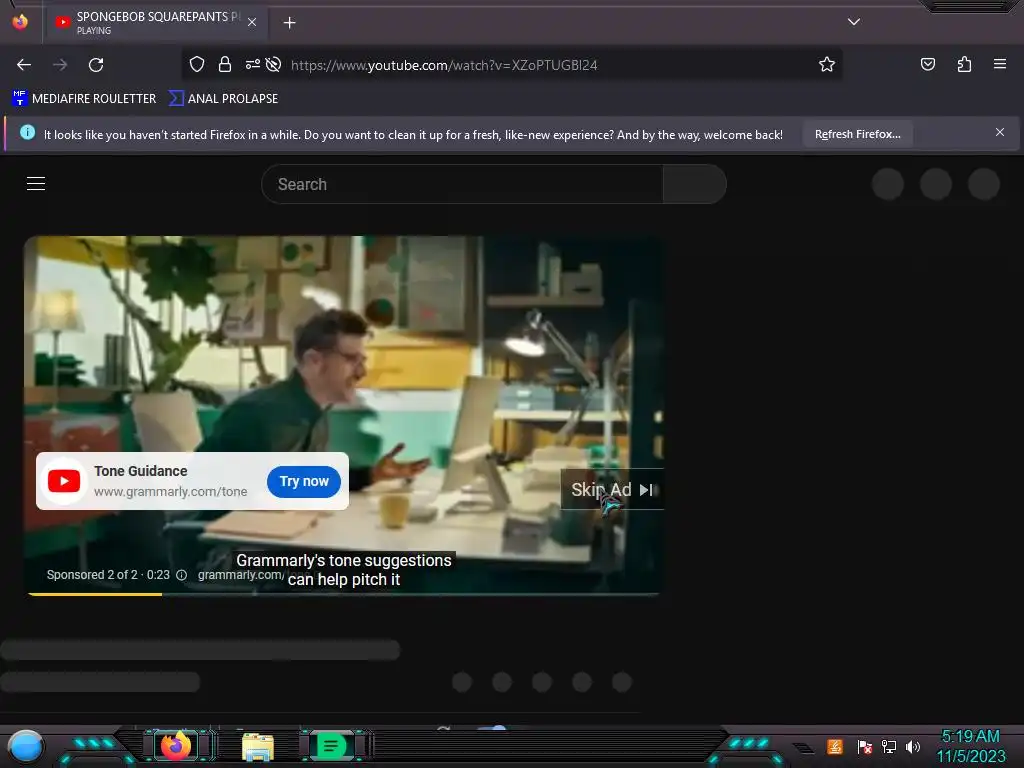Click the YouTube logo on the ad card
This screenshot has width=1024, height=768.
point(64,481)
